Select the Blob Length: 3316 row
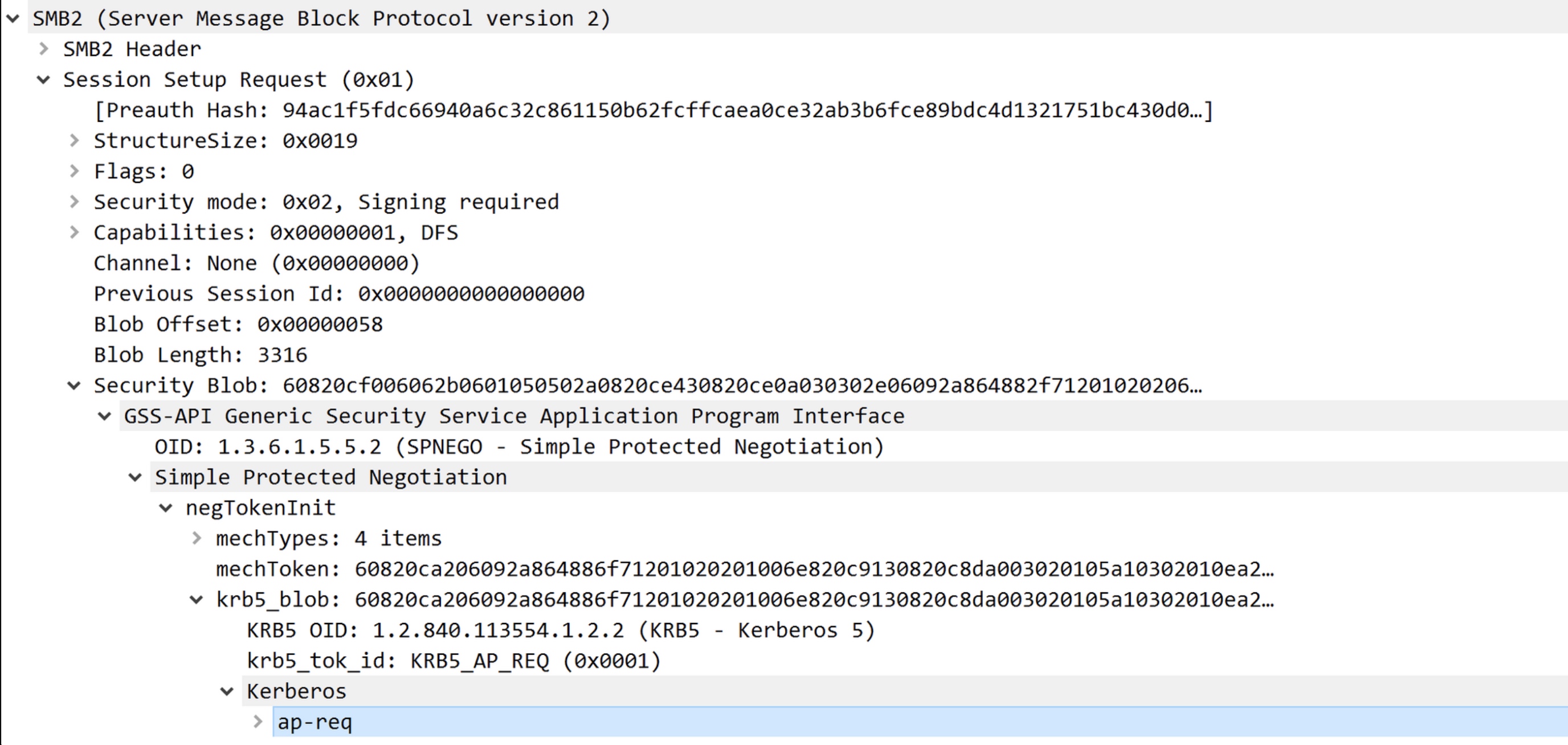1568x745 pixels. click(200, 355)
